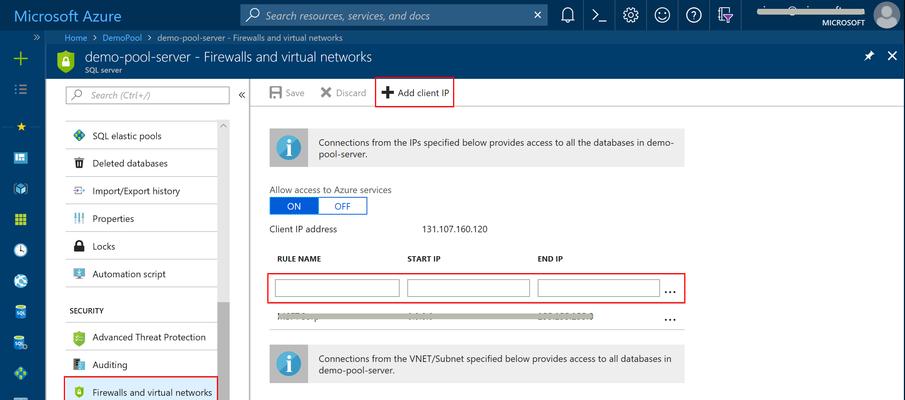Open Favorites star in sidebar
Screen dimensions: 905x400
coord(21,126)
